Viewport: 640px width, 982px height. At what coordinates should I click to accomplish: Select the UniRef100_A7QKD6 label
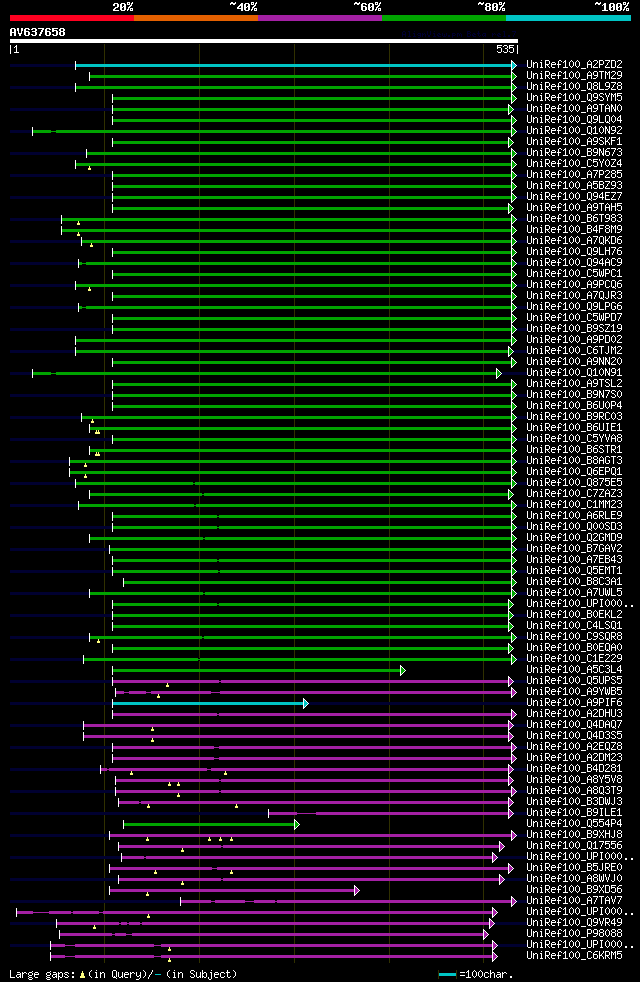(574, 241)
